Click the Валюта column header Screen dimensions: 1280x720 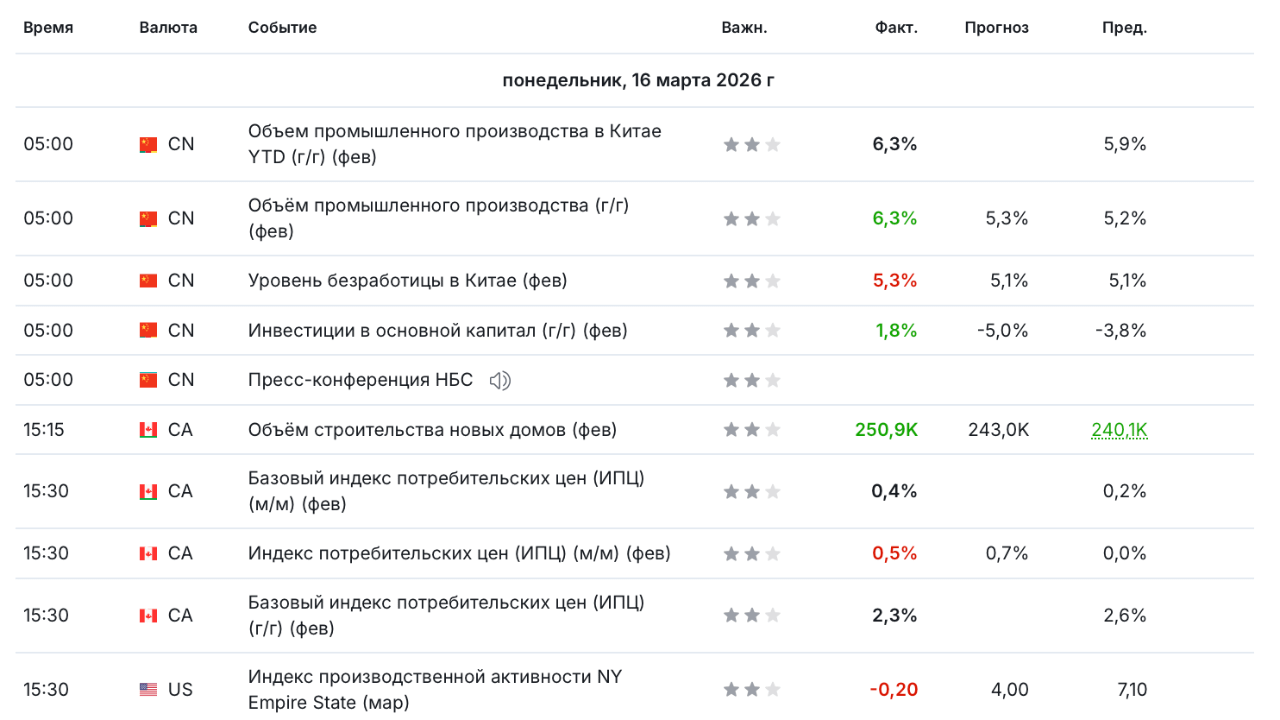(x=168, y=28)
